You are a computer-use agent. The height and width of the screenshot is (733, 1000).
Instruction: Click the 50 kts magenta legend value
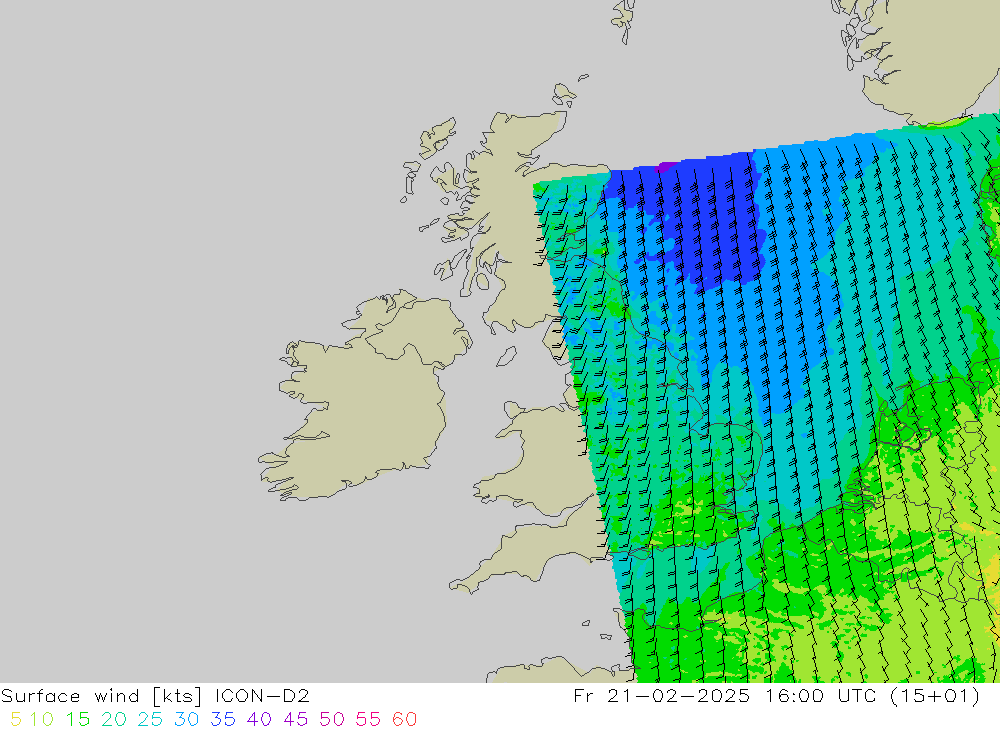tap(332, 719)
